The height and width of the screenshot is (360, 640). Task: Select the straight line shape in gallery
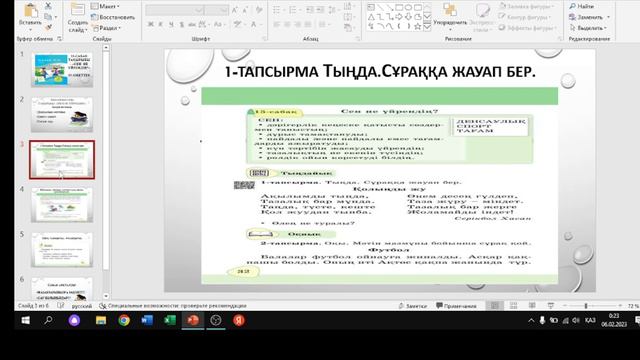[380, 7]
